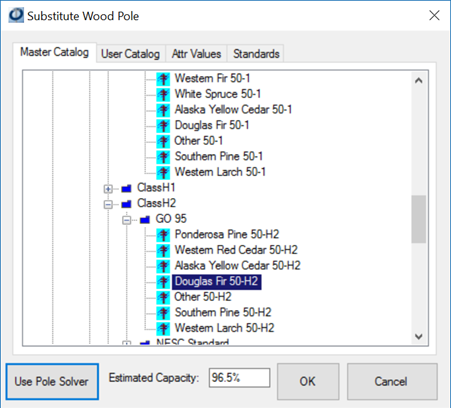Screen dimensions: 451x408
Task: Click the Southern Pine 50-H2 pole icon
Action: (x=163, y=313)
